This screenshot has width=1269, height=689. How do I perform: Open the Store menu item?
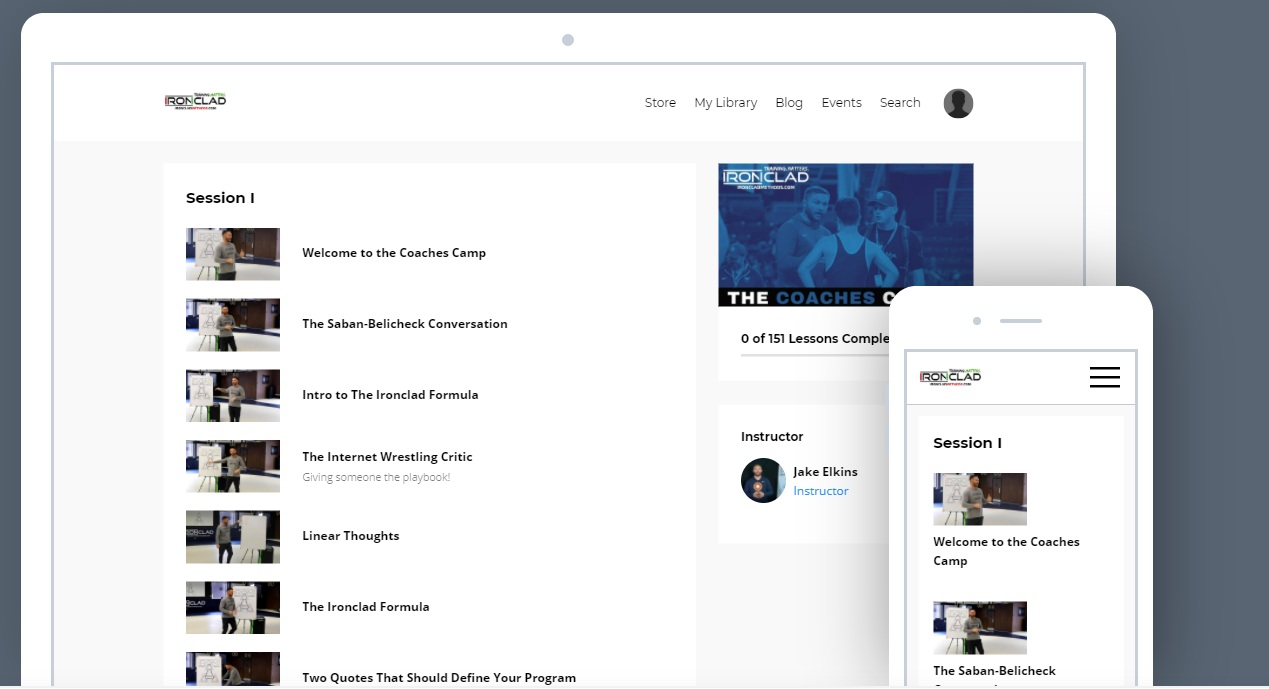(660, 103)
